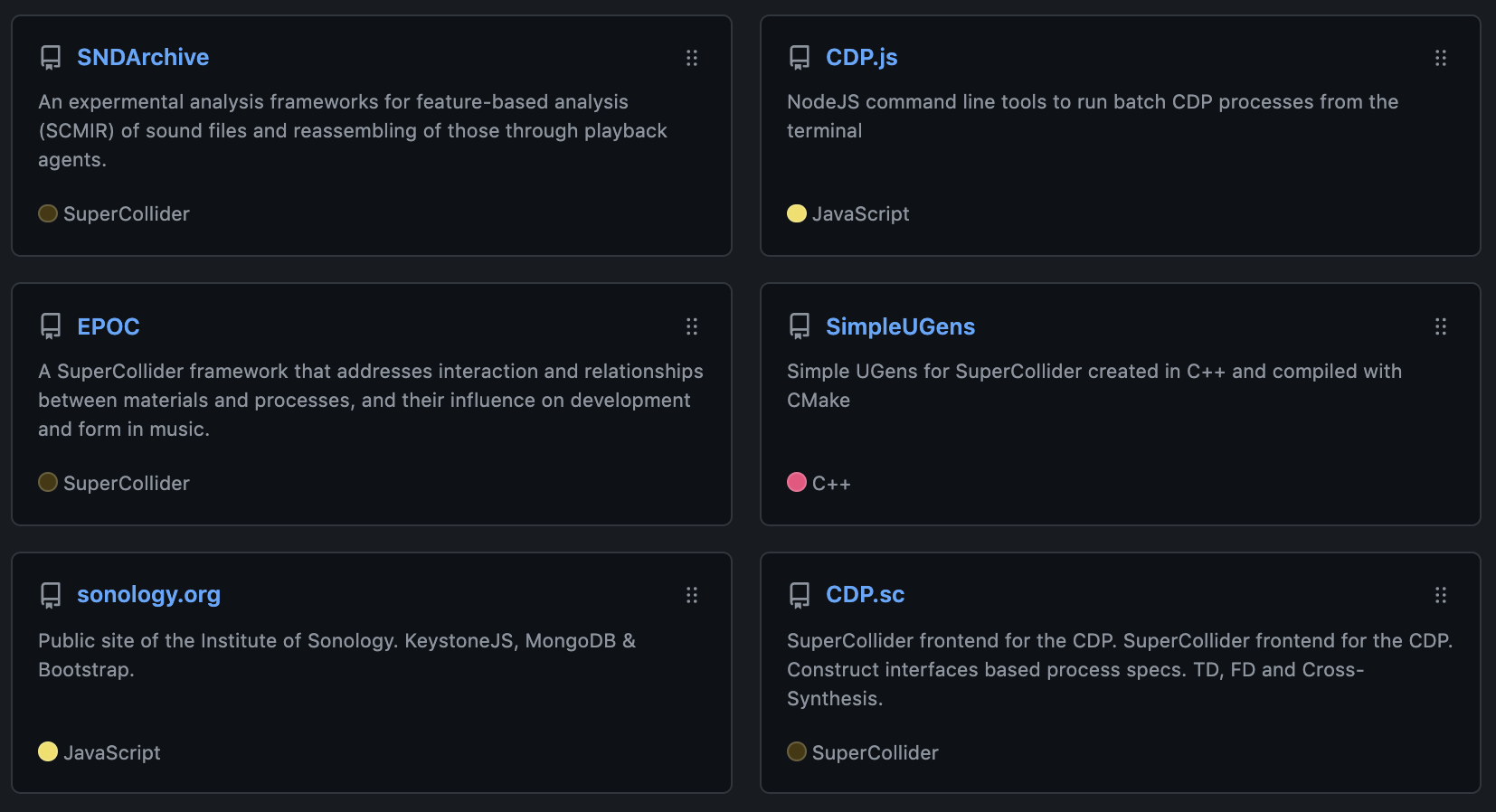The height and width of the screenshot is (812, 1496).
Task: Click the pink C++ language color dot
Action: [x=797, y=482]
